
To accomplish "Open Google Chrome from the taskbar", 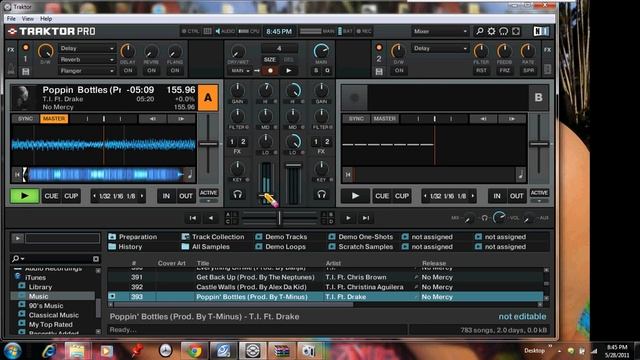I will tap(194, 351).
